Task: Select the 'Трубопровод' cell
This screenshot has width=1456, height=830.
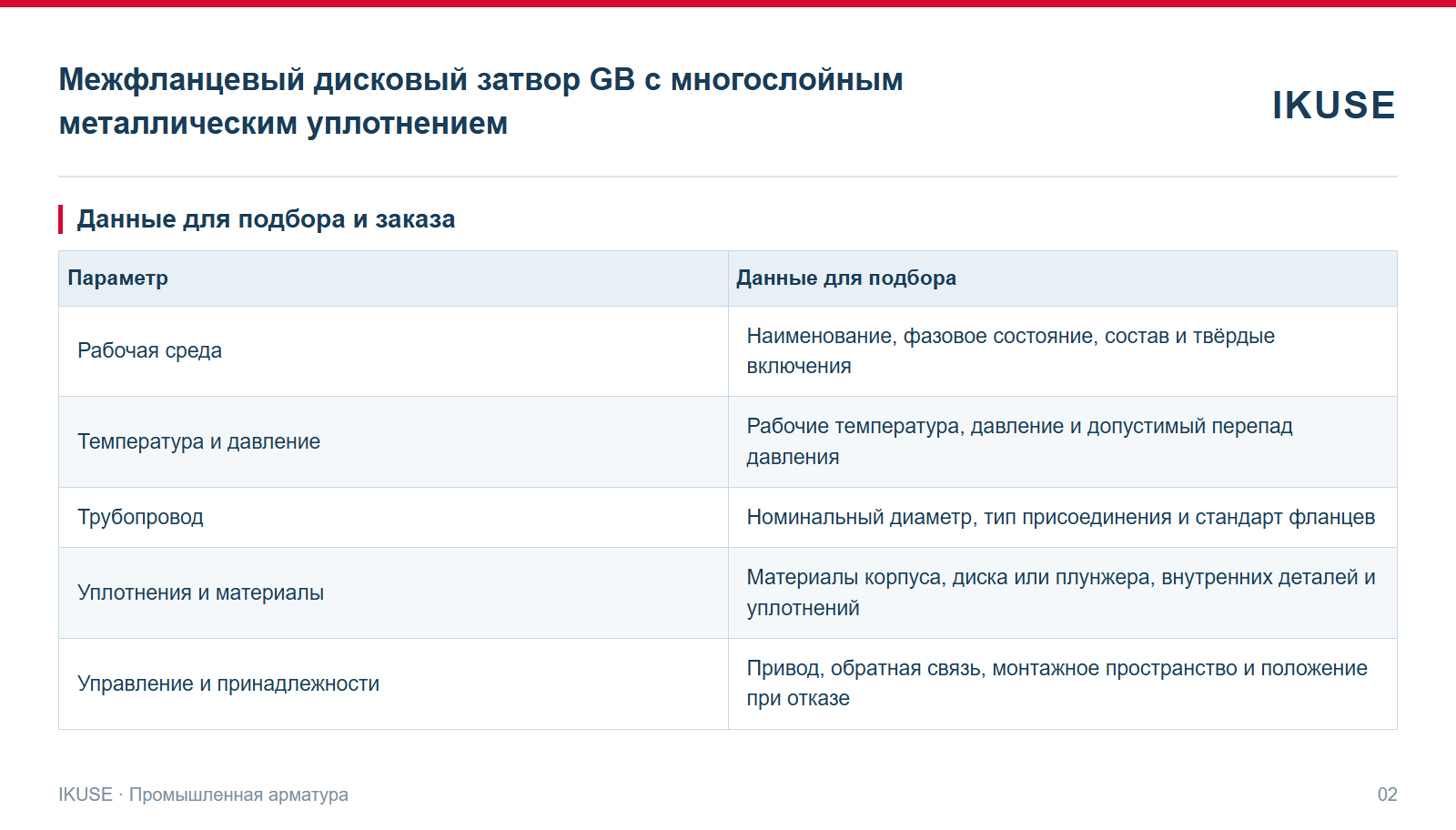Action: click(393, 518)
